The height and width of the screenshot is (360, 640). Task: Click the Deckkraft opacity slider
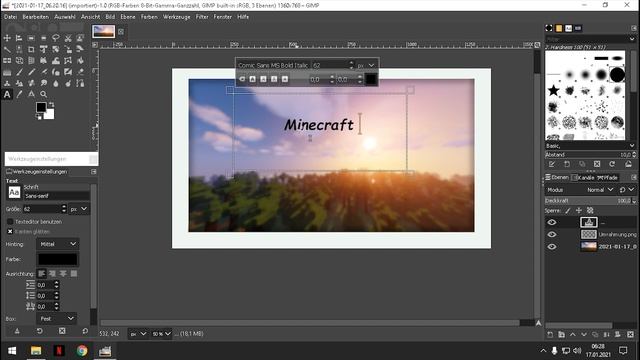tap(588, 200)
